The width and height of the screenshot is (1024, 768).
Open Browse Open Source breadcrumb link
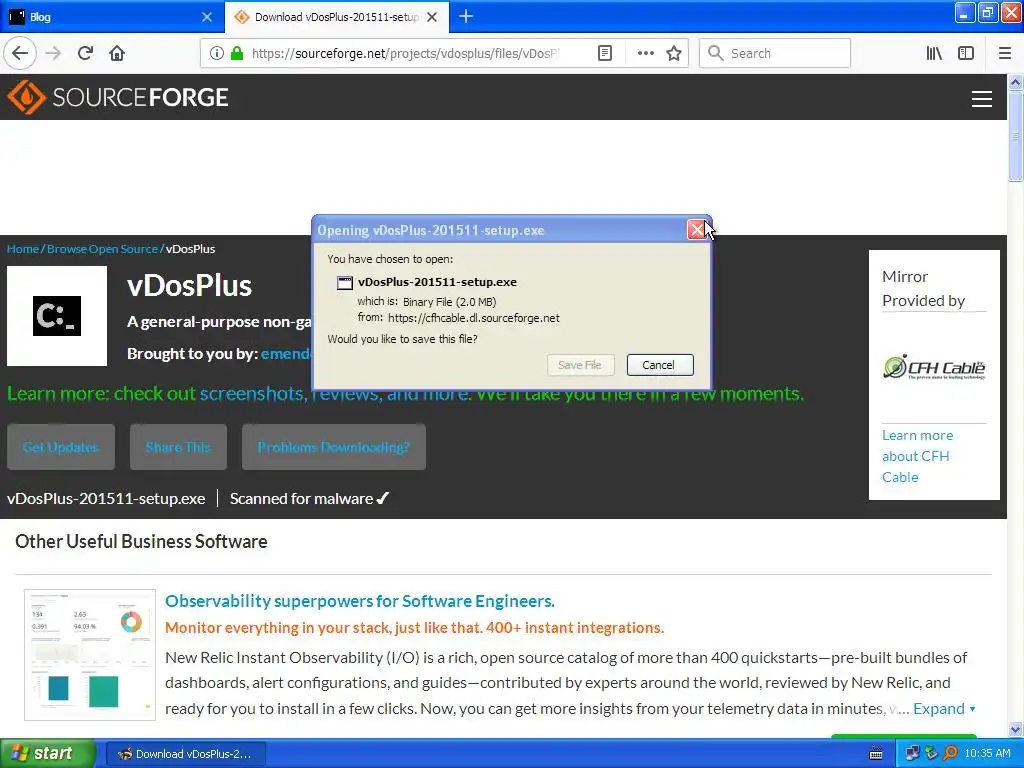click(103, 249)
